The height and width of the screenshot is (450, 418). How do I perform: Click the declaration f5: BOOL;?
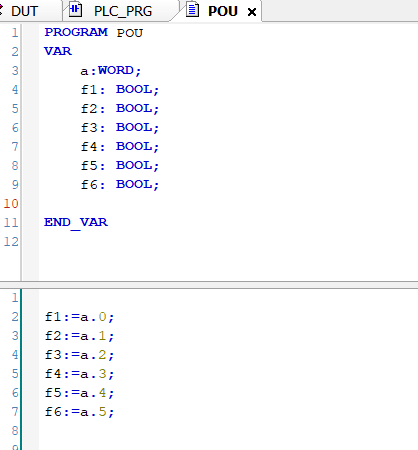(120, 165)
